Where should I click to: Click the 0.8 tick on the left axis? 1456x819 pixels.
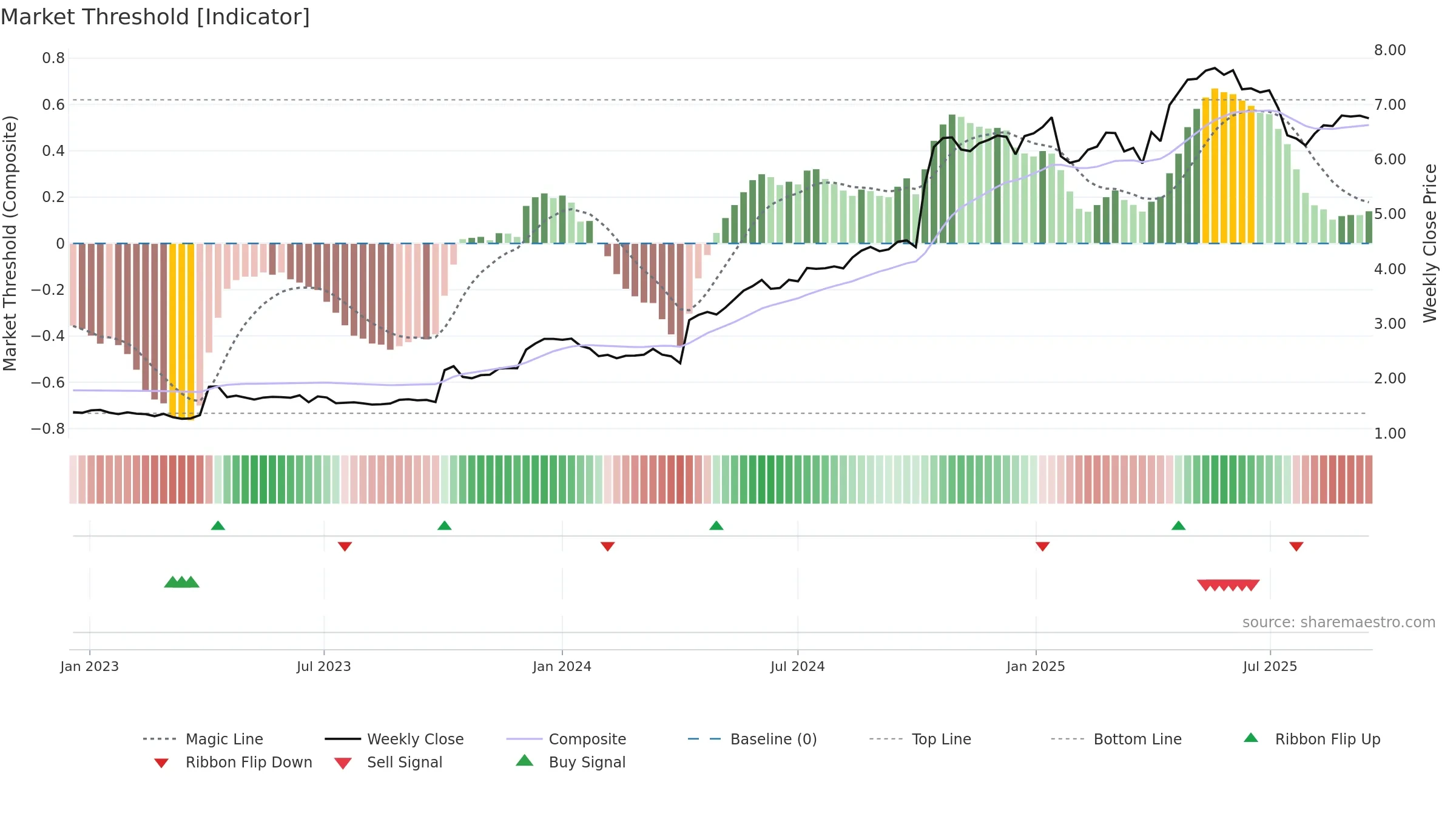coord(53,58)
